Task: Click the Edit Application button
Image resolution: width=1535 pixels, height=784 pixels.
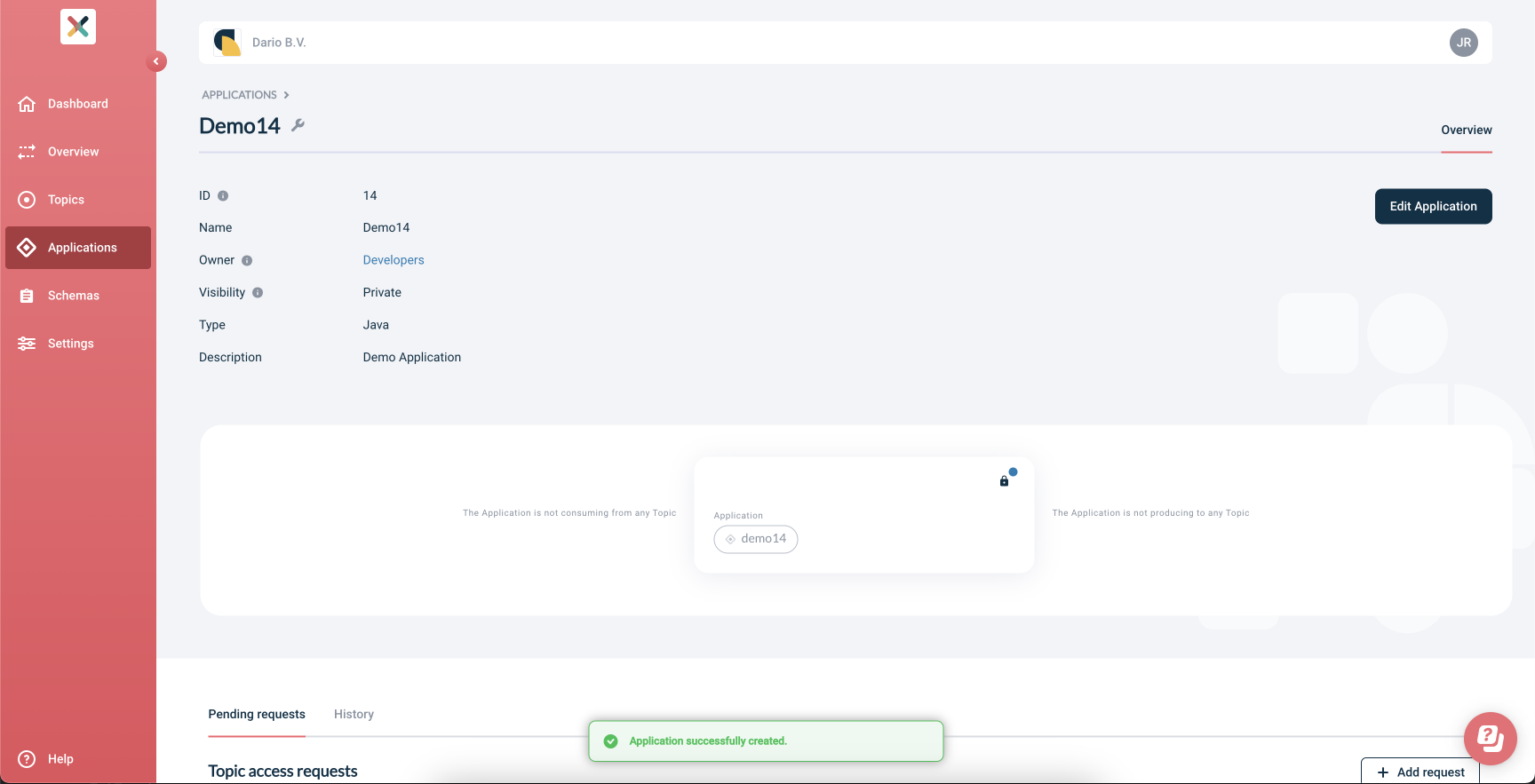Action: pyautogui.click(x=1434, y=207)
